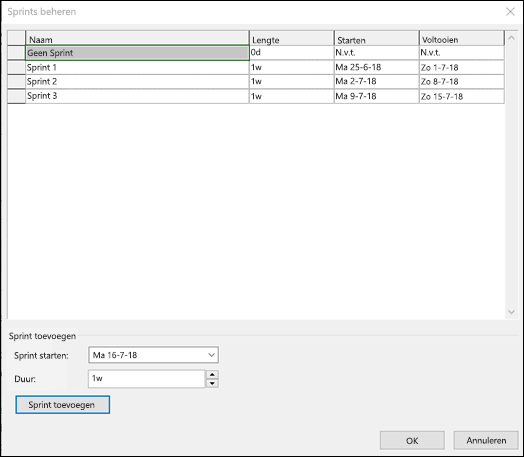Image resolution: width=524 pixels, height=457 pixels.
Task: Select finish date Zo 1-7-18
Action: (462, 67)
